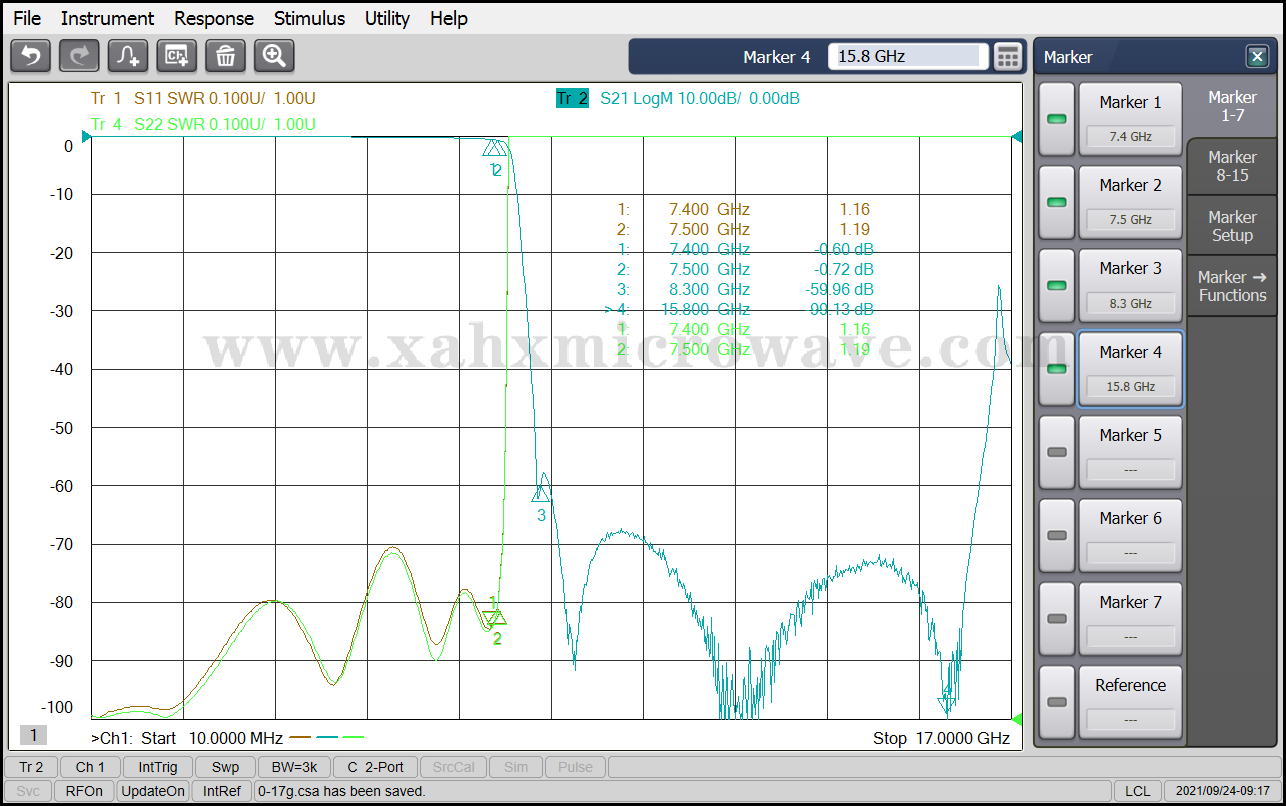Click the Redo arrow icon
1286x806 pixels.
(x=79, y=56)
